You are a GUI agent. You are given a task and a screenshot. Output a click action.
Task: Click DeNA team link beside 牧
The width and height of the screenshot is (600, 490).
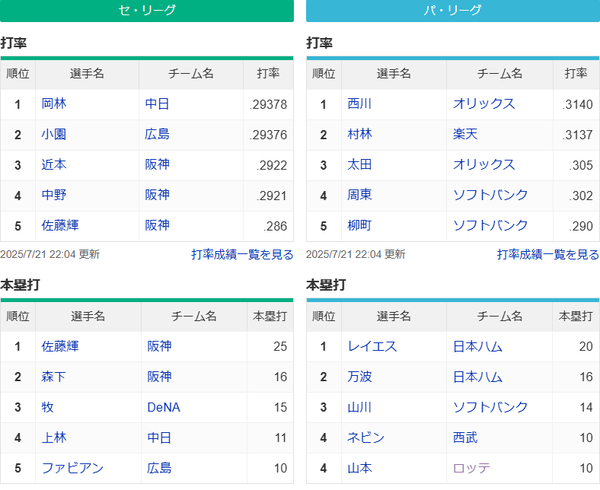point(164,407)
